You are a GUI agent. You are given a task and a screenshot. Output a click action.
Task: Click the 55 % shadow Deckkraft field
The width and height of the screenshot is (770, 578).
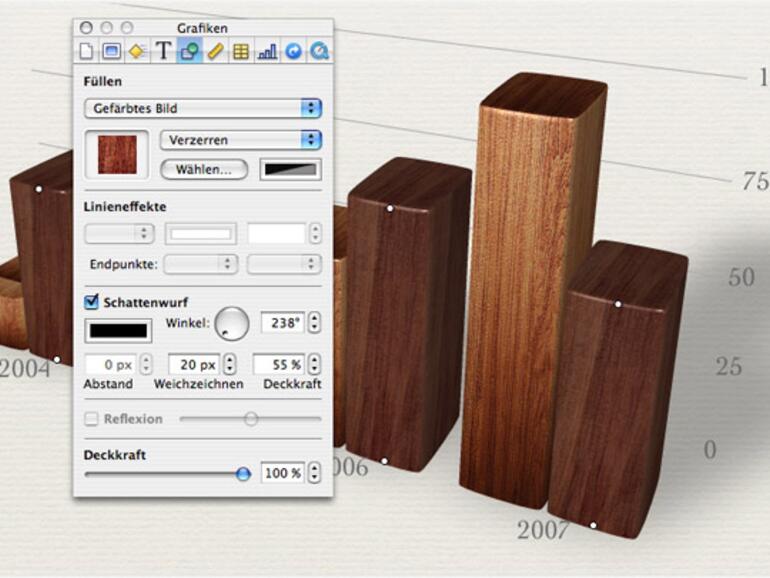click(x=278, y=365)
